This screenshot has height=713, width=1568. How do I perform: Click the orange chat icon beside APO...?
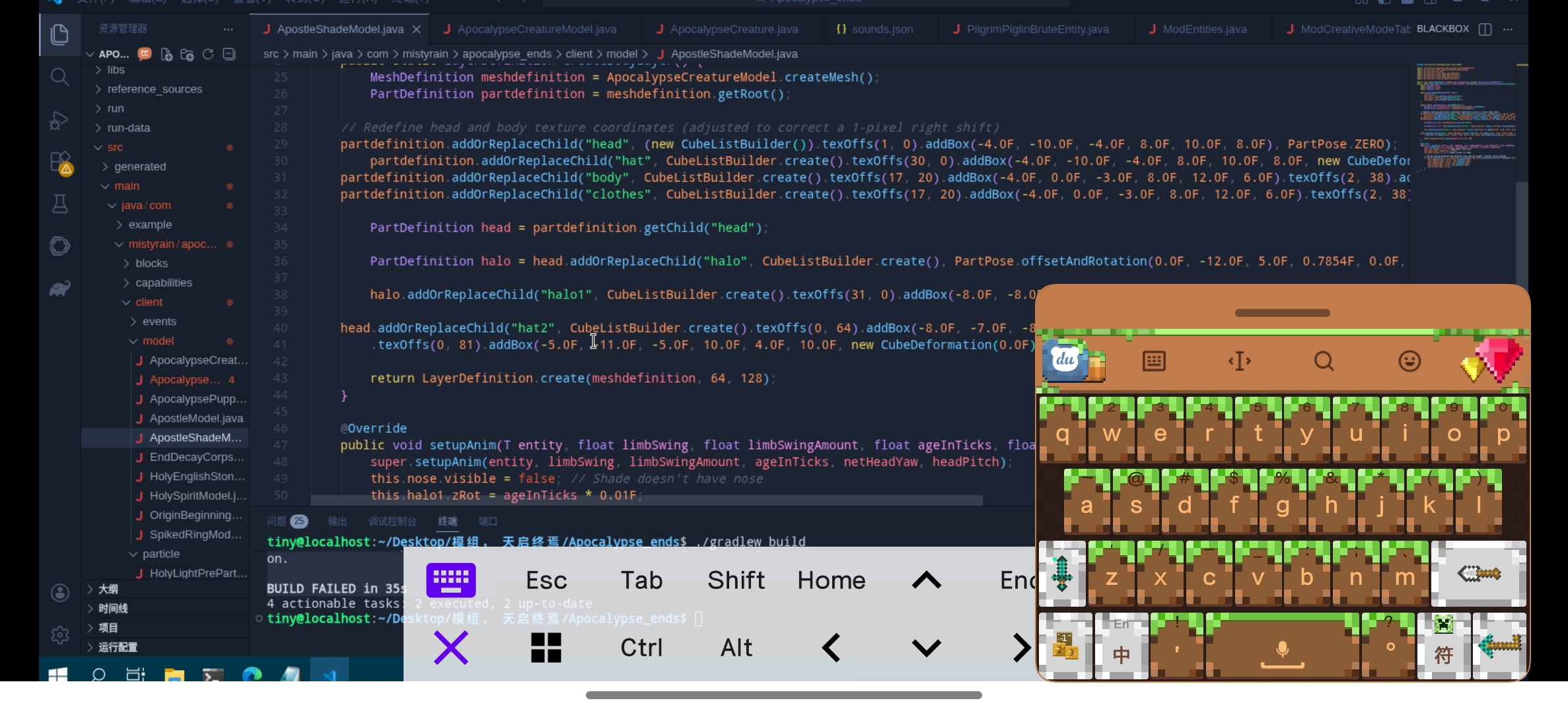(x=145, y=53)
